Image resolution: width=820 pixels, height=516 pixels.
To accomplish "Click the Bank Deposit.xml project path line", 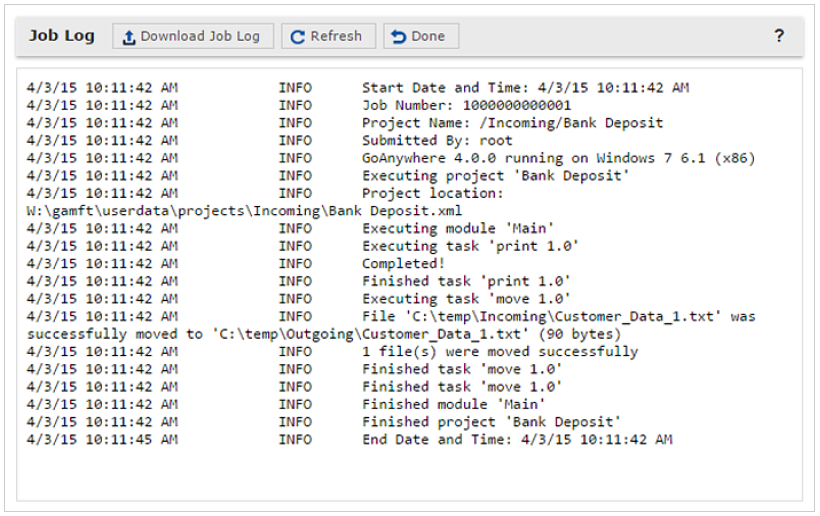I will pos(244,211).
